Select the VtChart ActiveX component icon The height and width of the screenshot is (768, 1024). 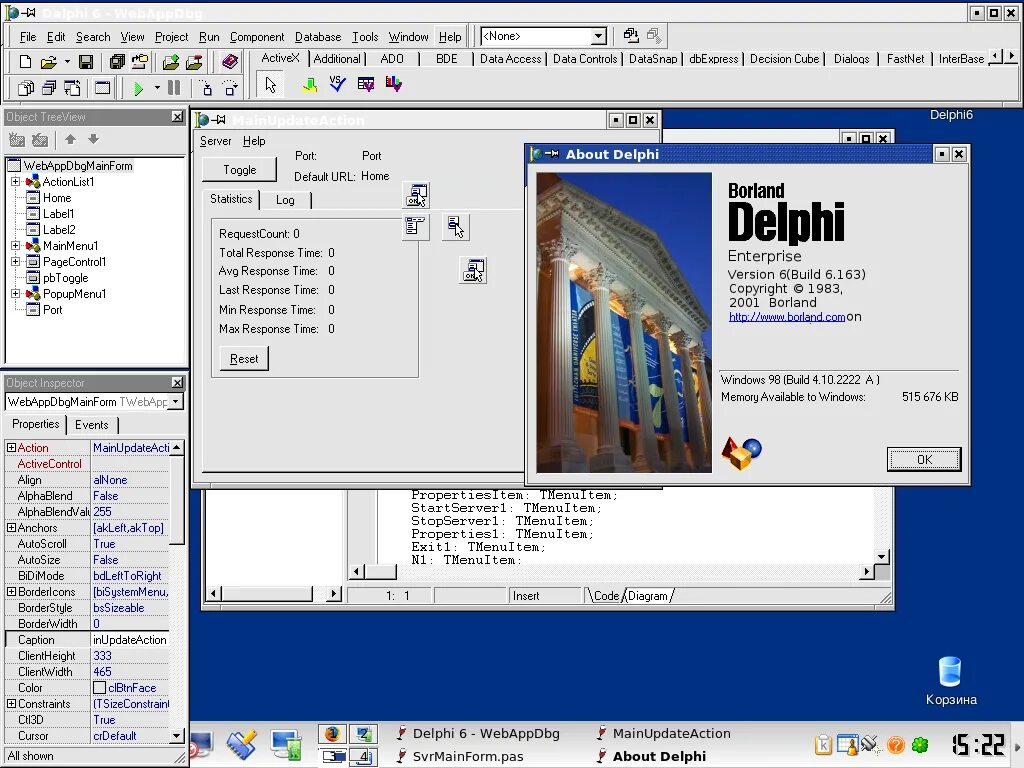394,84
